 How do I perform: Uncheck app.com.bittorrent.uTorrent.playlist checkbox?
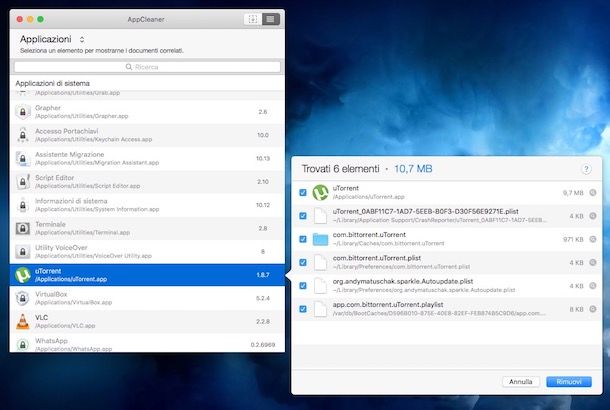pyautogui.click(x=303, y=309)
